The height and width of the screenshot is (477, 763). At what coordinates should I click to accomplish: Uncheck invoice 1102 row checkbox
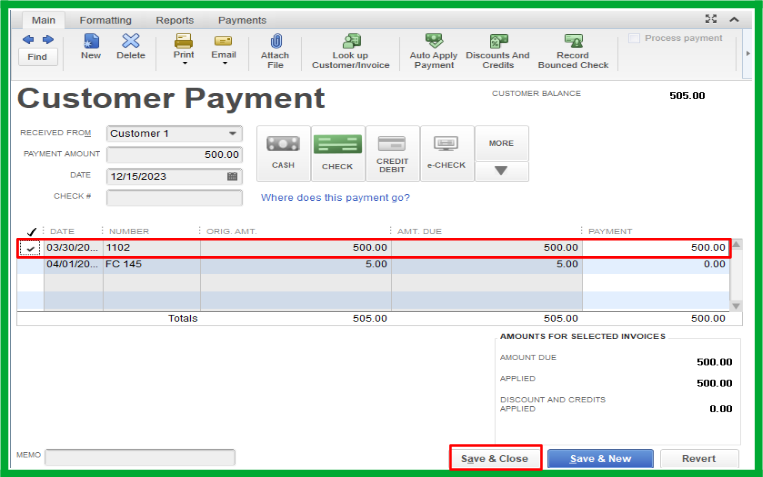click(30, 249)
